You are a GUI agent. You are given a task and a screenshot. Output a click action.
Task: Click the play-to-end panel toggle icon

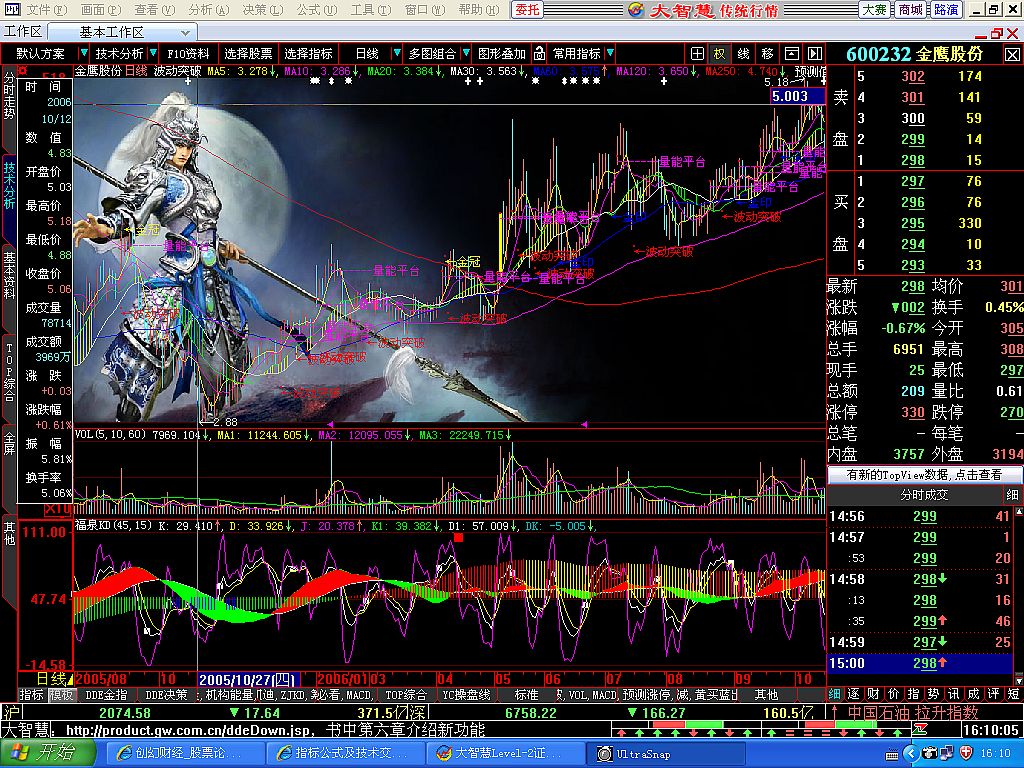[x=814, y=54]
